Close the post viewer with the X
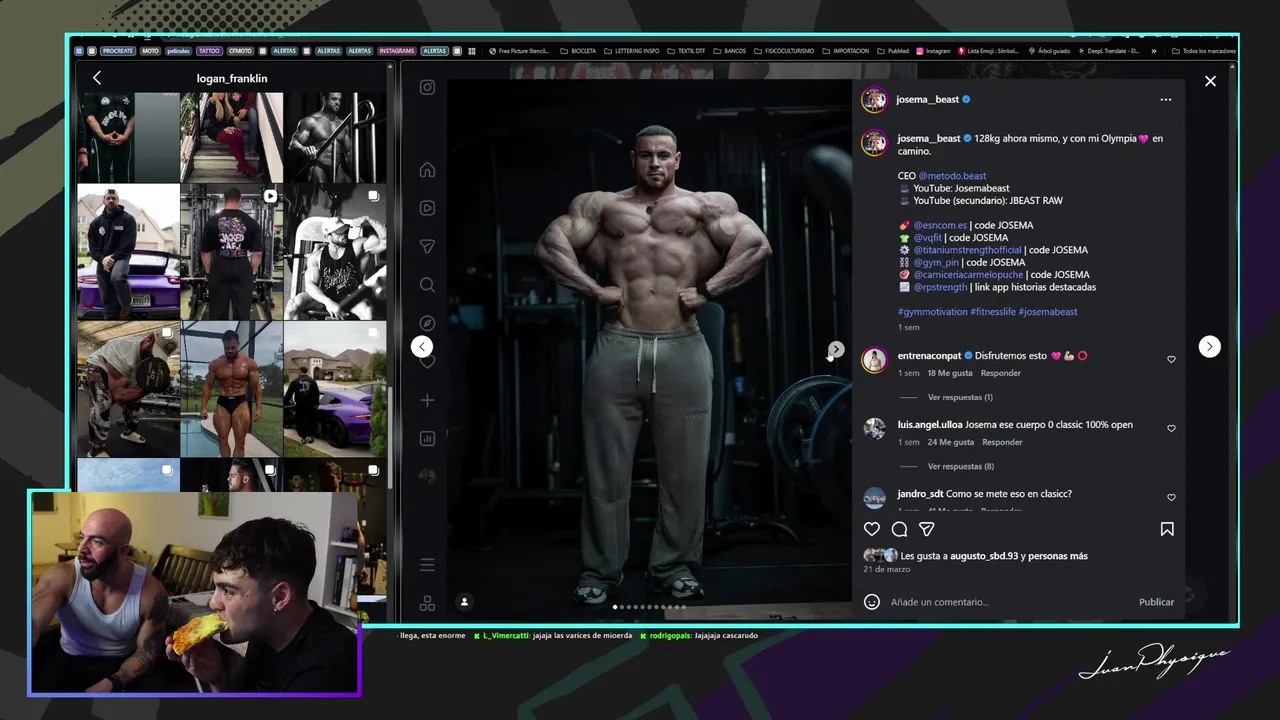The image size is (1280, 720). click(x=1210, y=81)
